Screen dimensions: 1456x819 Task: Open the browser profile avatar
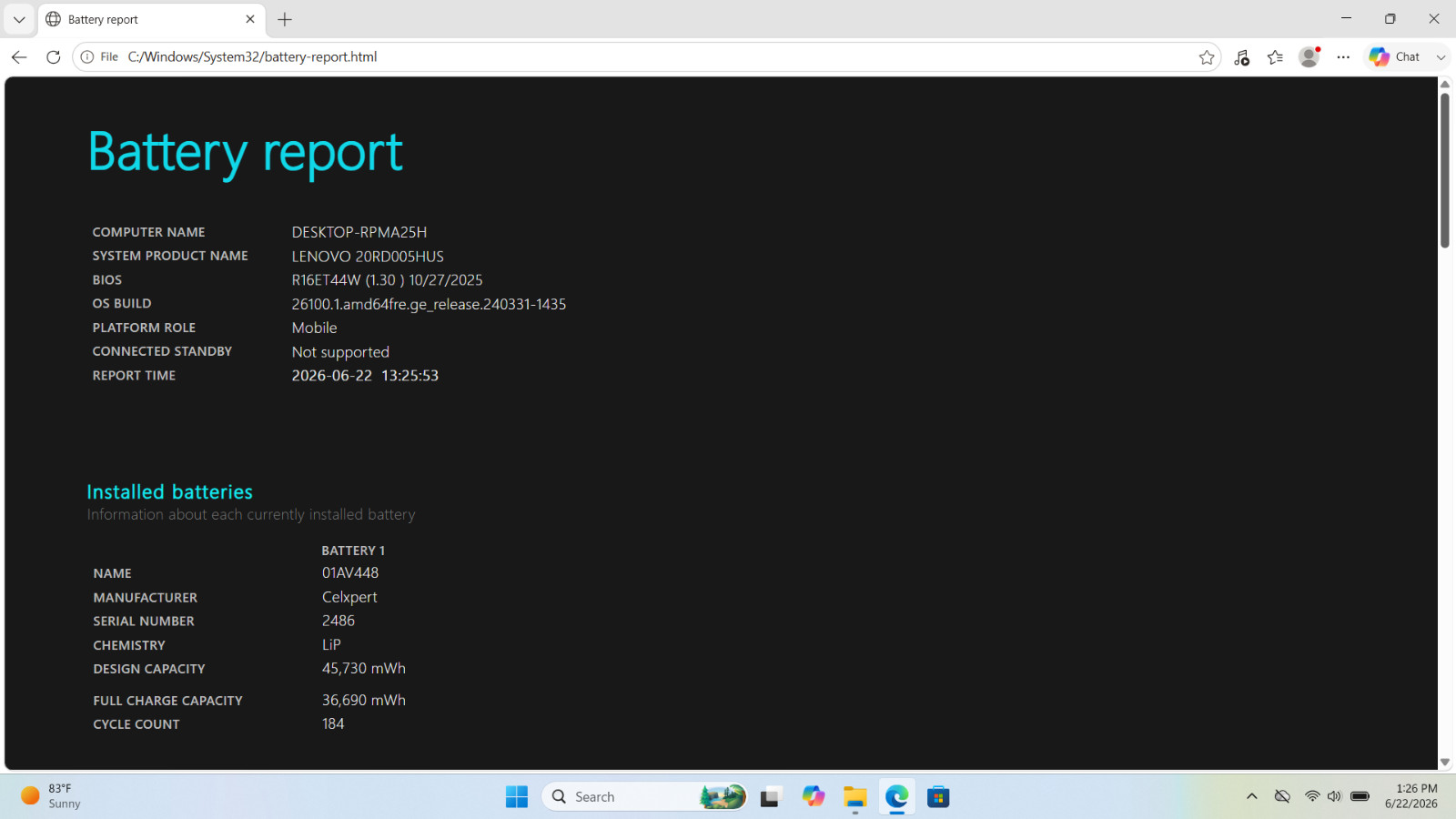tap(1309, 56)
